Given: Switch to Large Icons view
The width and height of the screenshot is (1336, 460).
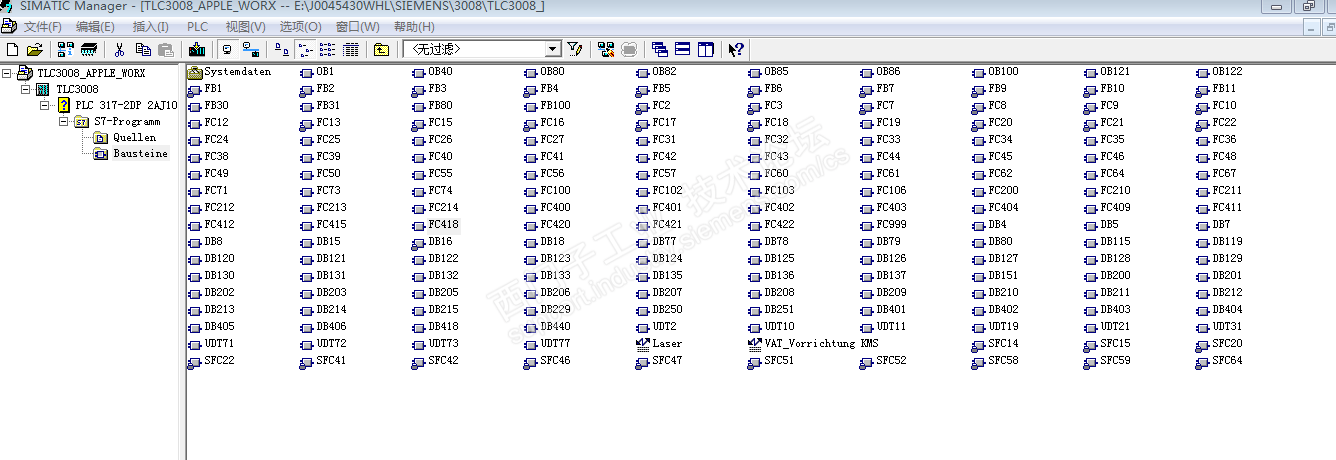Looking at the screenshot, I should click(x=282, y=49).
